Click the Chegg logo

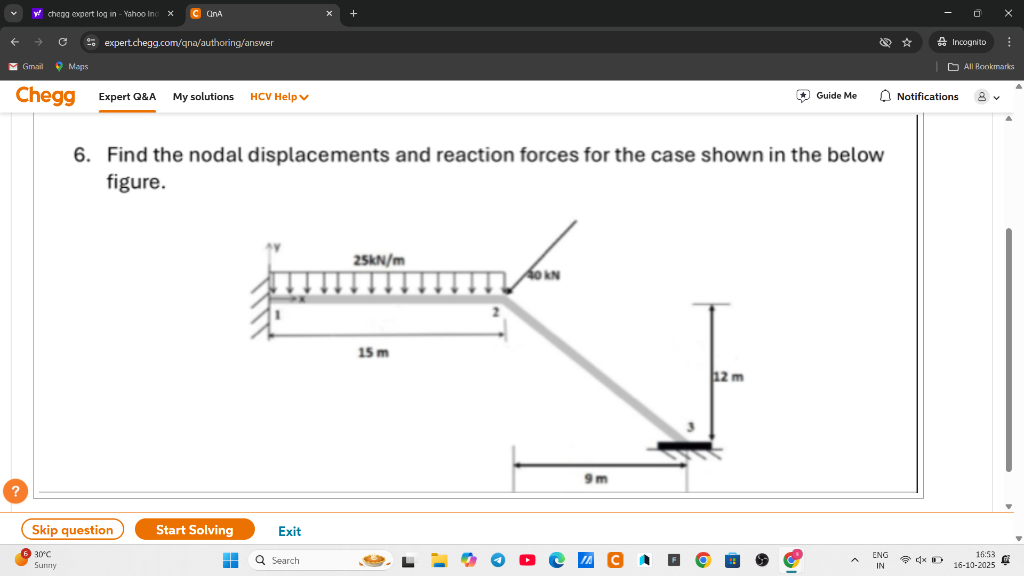coord(46,96)
